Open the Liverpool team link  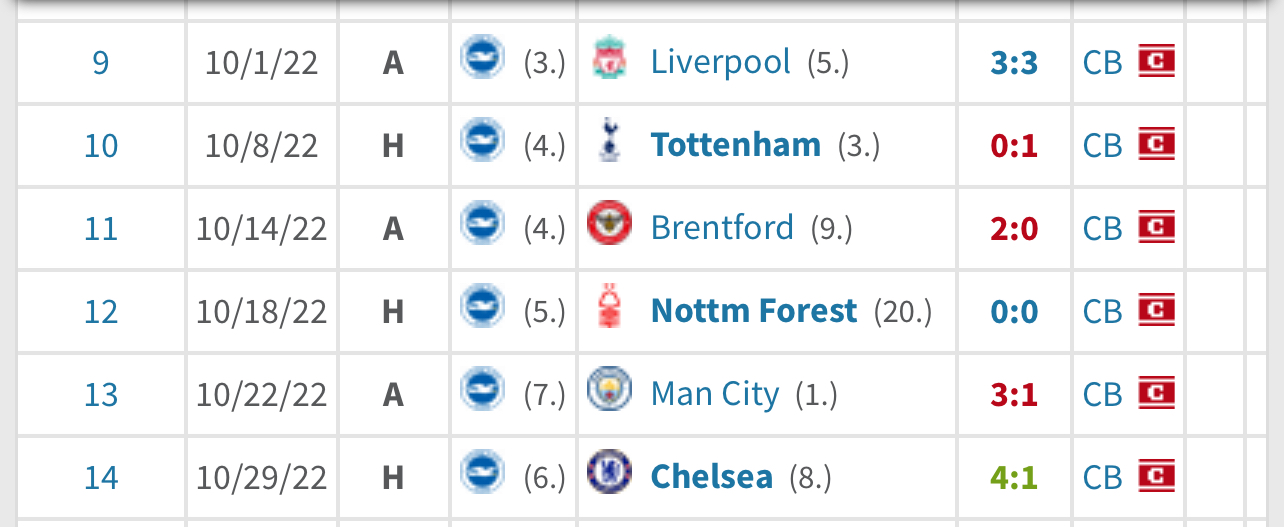click(x=720, y=62)
